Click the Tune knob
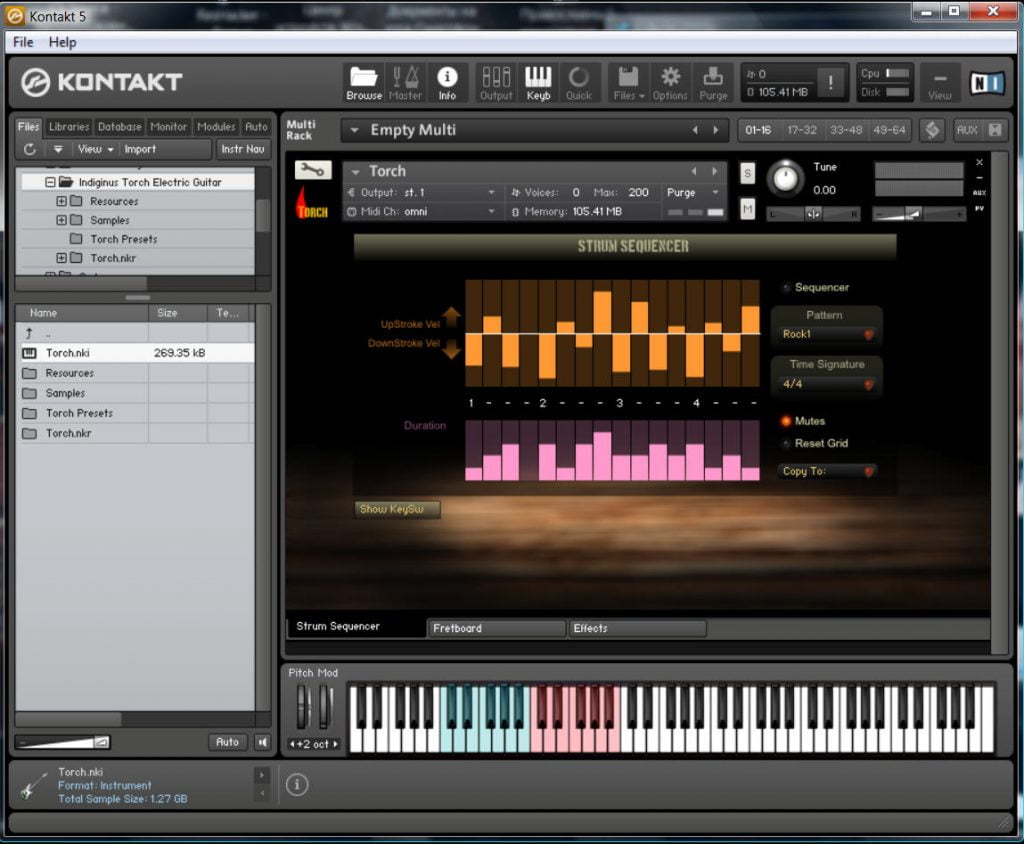This screenshot has height=844, width=1024. [x=786, y=178]
